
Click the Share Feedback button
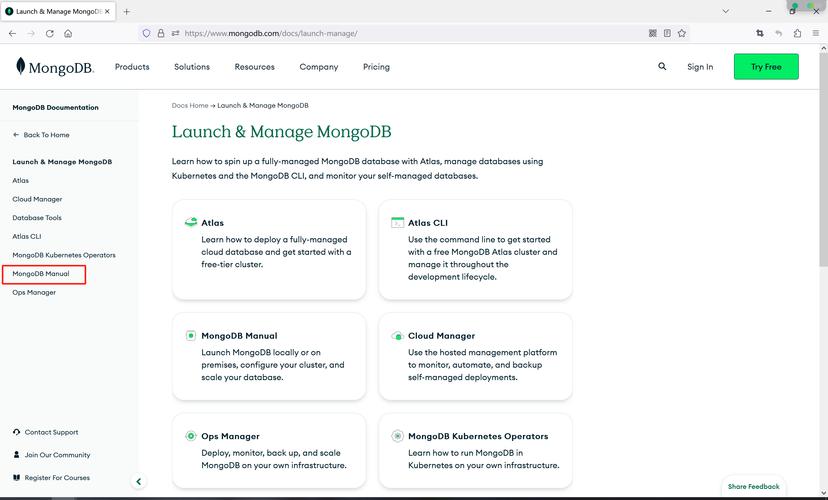(x=754, y=486)
